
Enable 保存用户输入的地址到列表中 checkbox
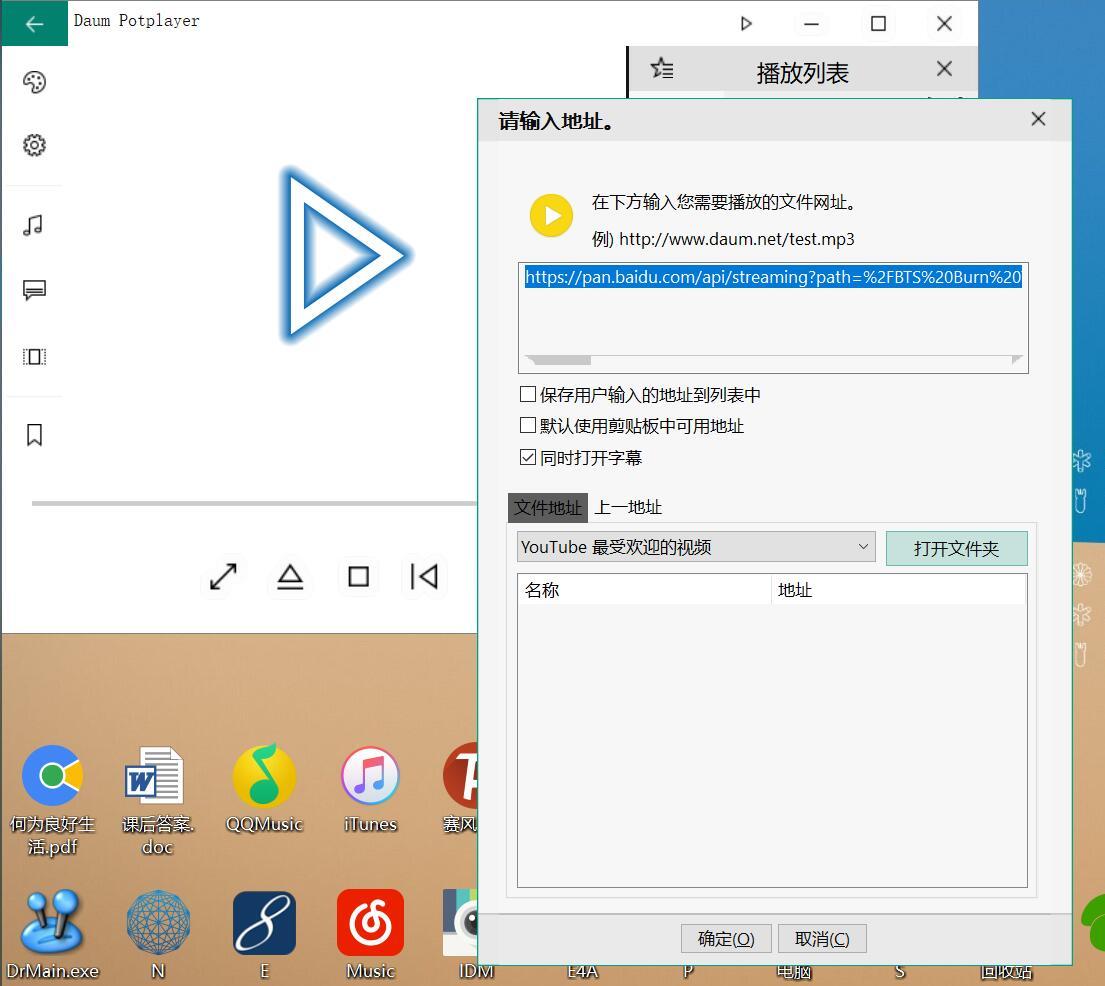(528, 394)
